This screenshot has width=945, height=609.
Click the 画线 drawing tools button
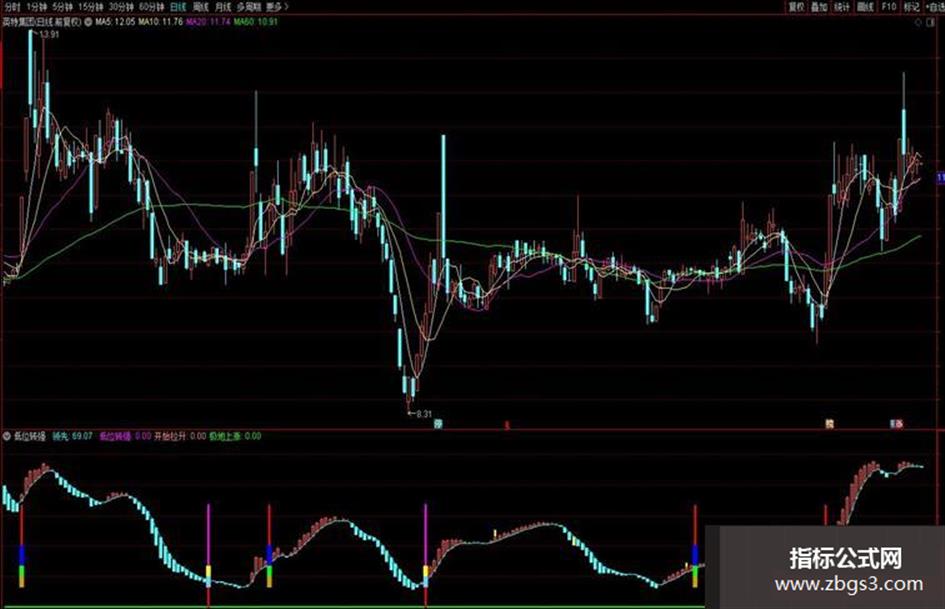point(865,7)
